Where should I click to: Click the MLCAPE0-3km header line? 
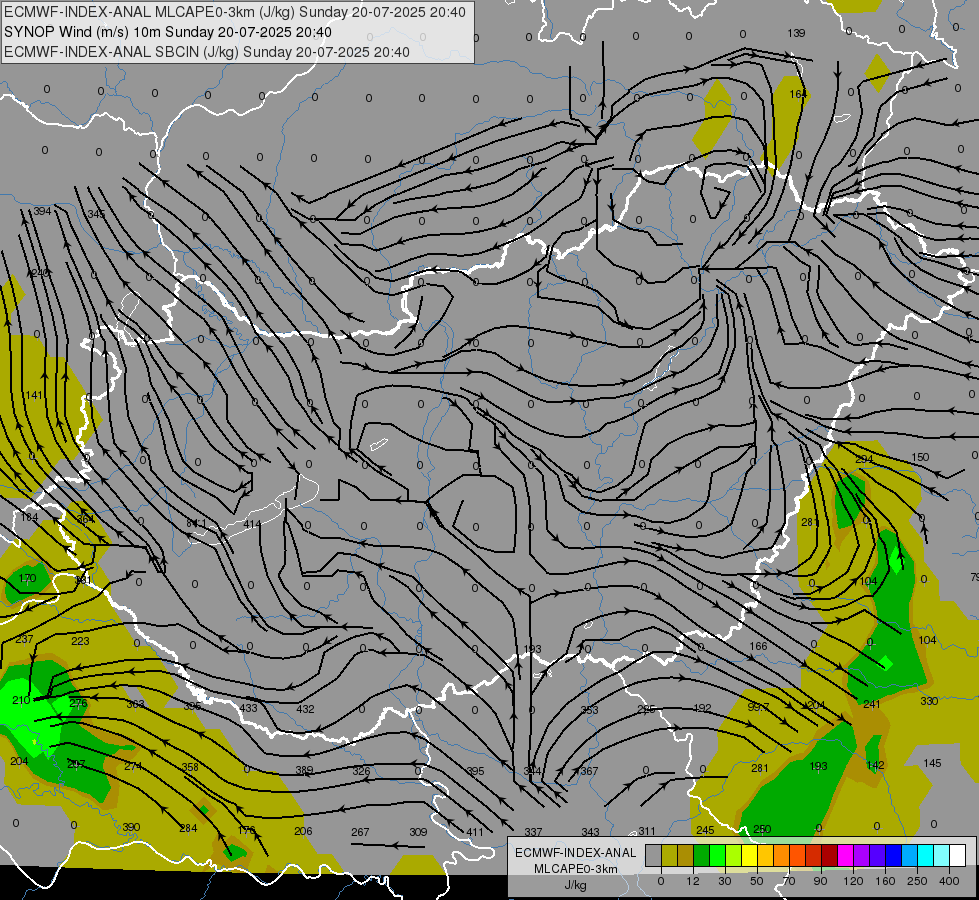click(x=235, y=12)
